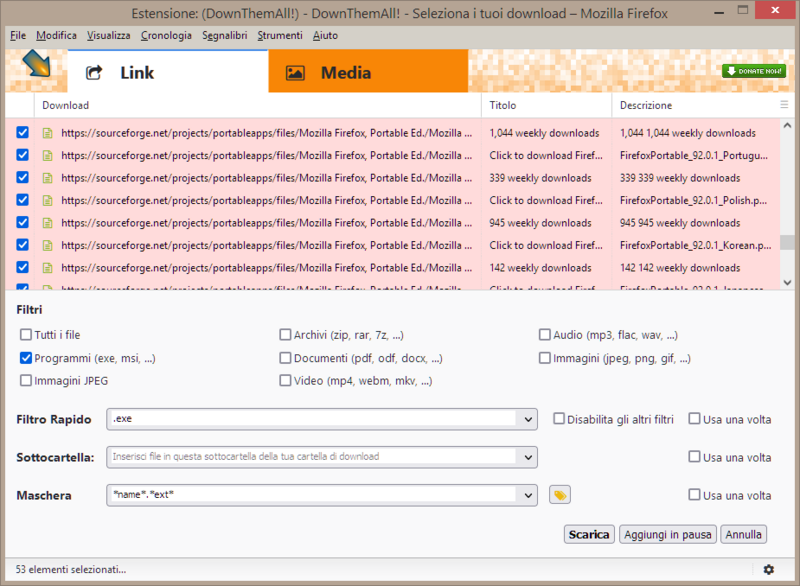The height and width of the screenshot is (586, 800).
Task: Click into the Sottocartella text field
Action: click(313, 457)
